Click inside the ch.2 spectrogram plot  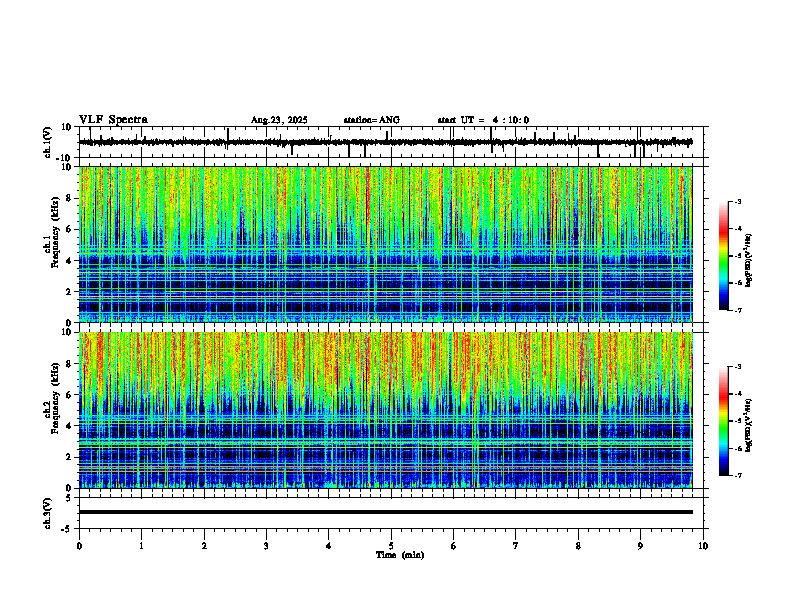[x=385, y=410]
